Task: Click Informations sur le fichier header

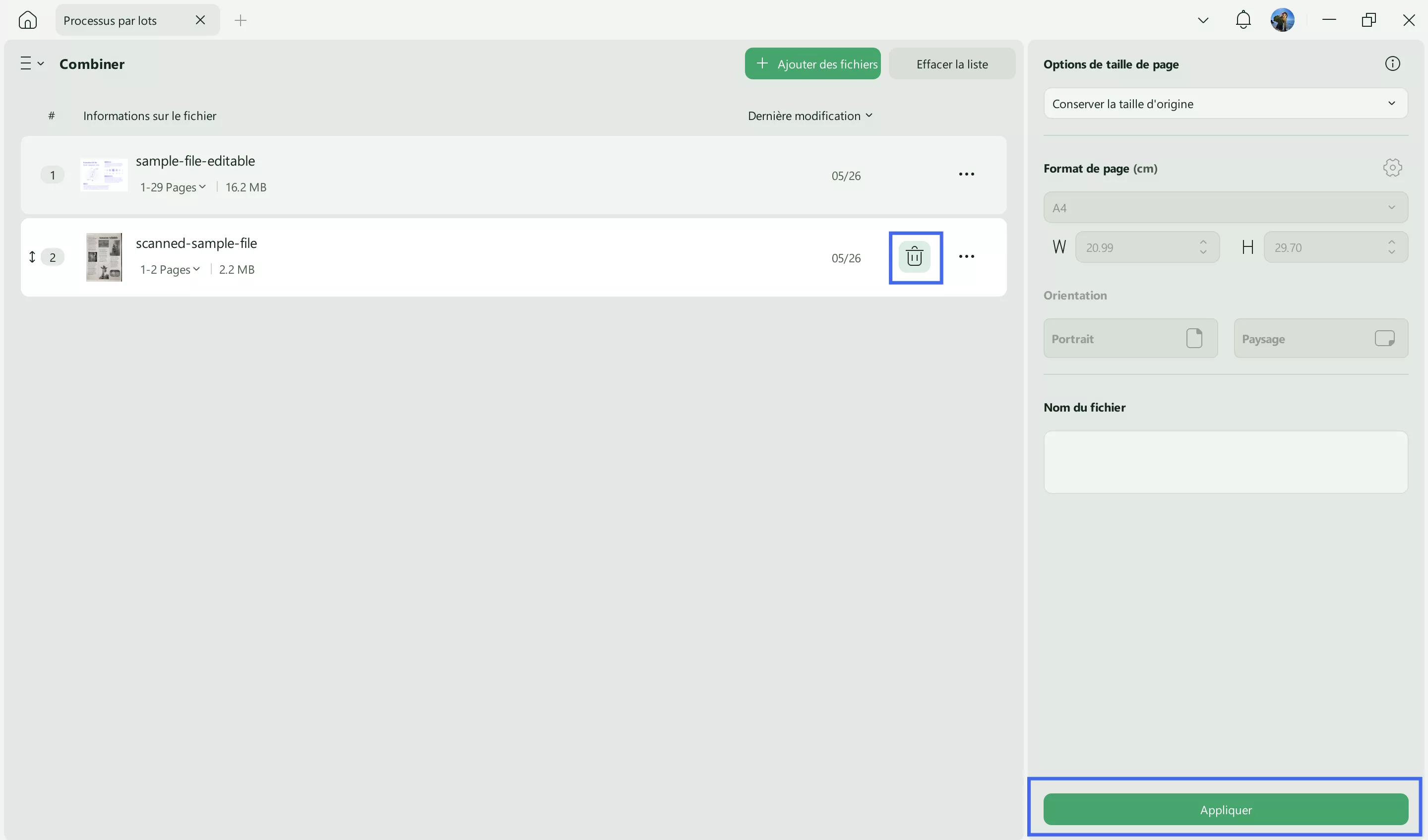Action: pyautogui.click(x=150, y=116)
